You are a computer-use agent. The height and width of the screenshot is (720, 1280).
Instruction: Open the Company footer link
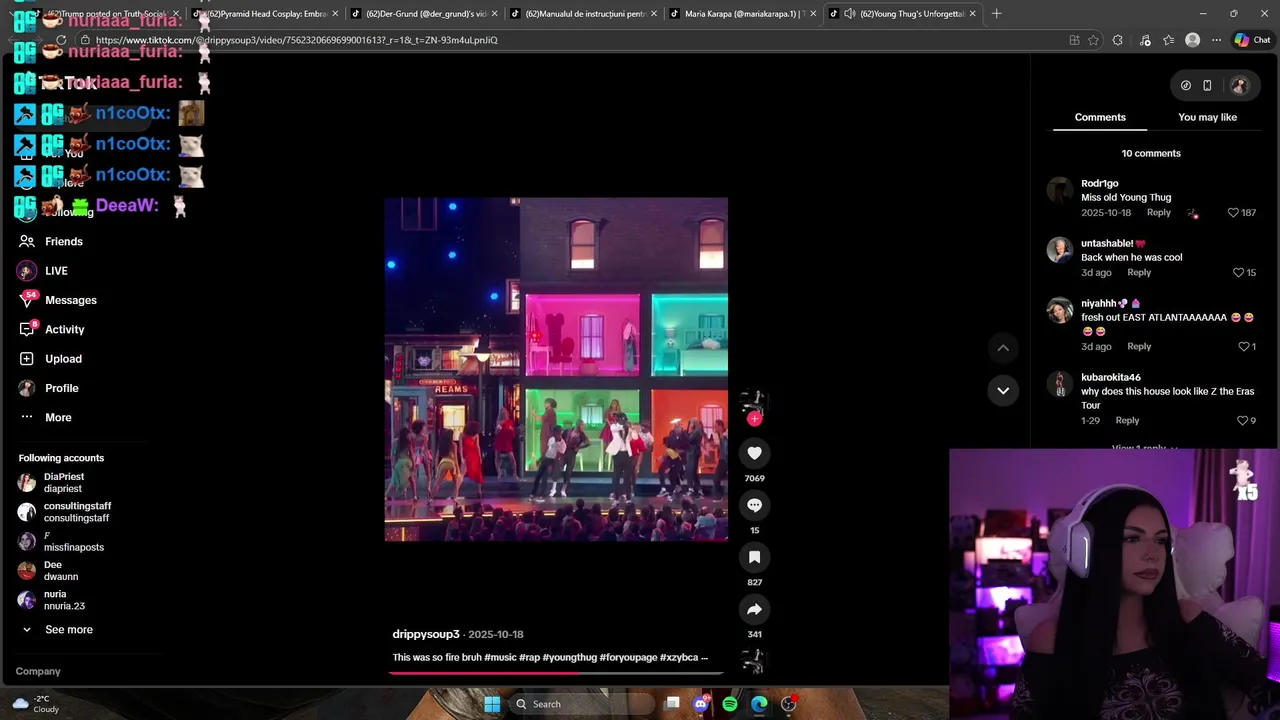point(38,672)
